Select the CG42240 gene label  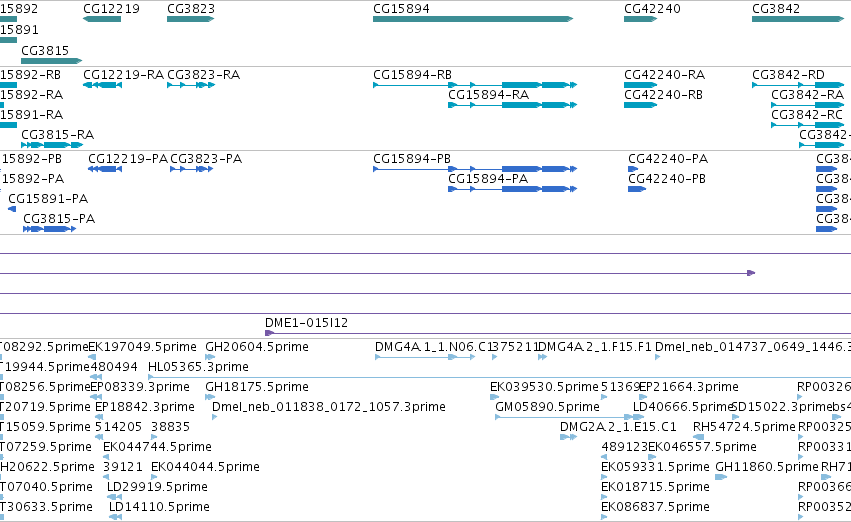pos(652,9)
